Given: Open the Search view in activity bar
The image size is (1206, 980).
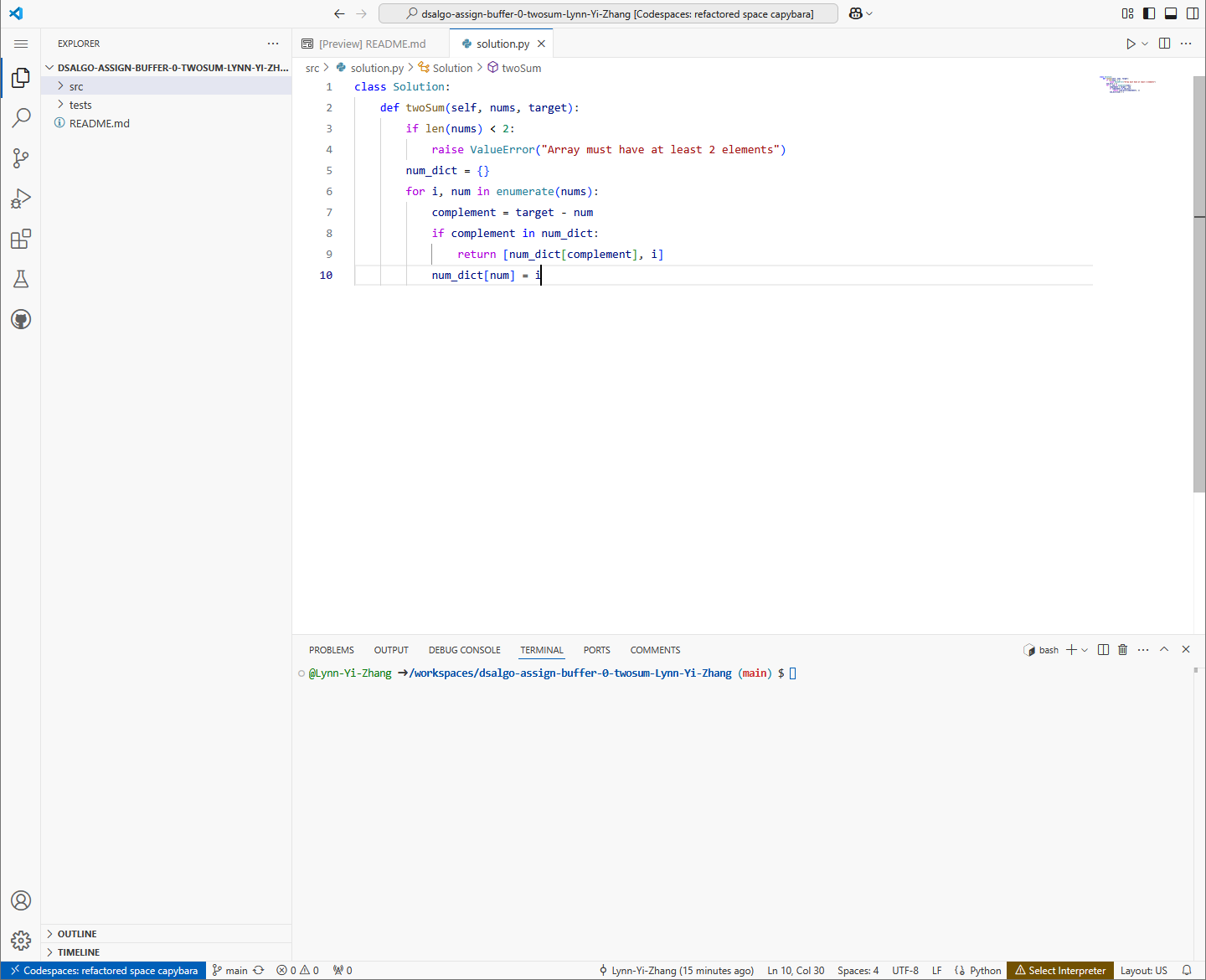Looking at the screenshot, I should click(21, 118).
